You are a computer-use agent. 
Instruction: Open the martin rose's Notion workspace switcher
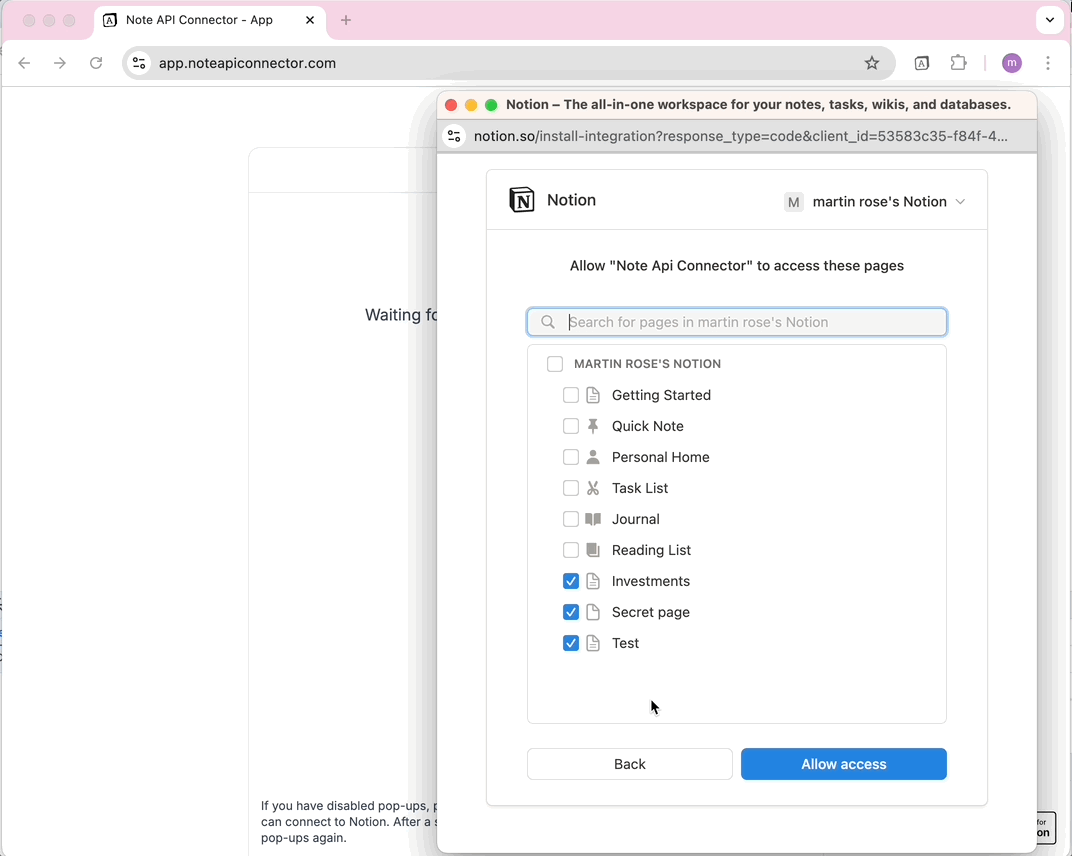point(875,201)
